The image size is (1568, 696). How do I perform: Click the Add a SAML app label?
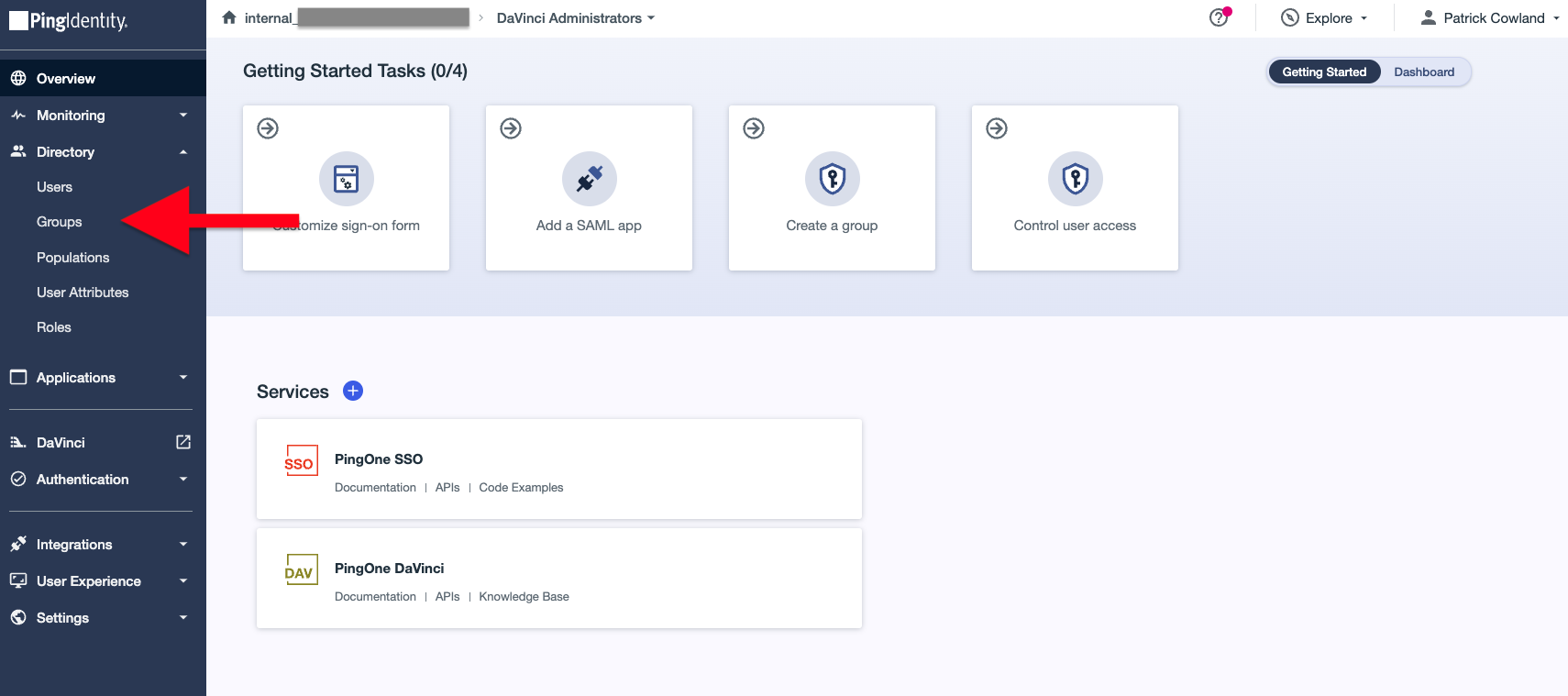[589, 226]
